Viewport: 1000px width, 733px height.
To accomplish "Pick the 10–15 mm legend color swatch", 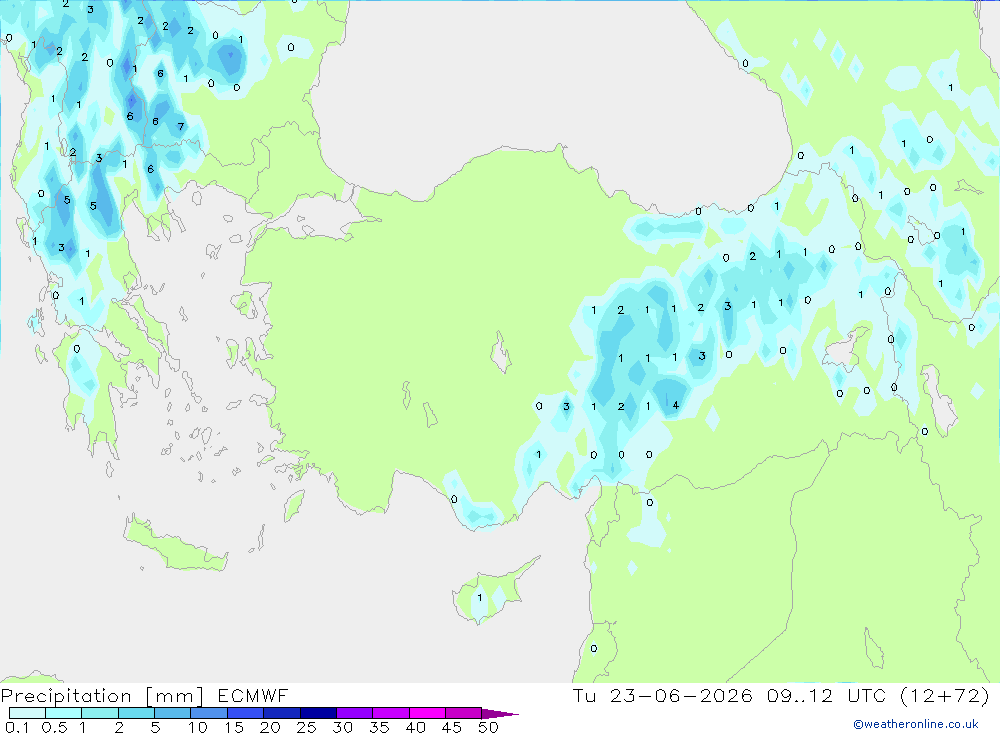I will tap(209, 713).
